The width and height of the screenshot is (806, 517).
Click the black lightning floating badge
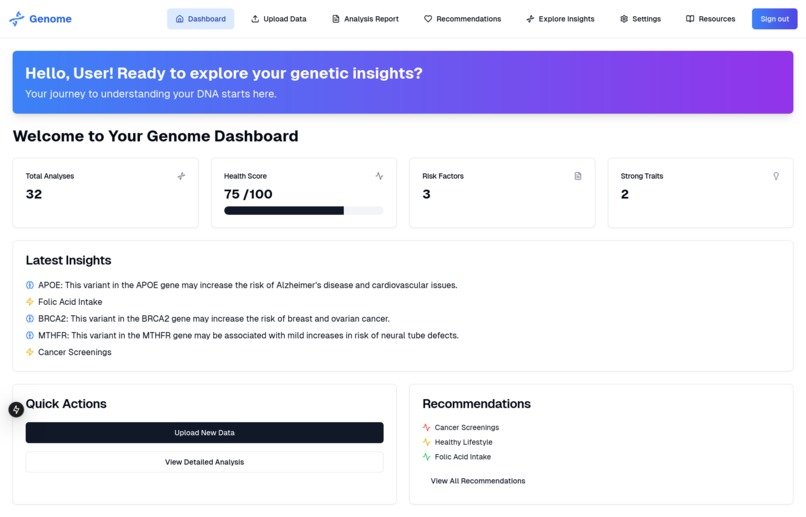coord(16,410)
